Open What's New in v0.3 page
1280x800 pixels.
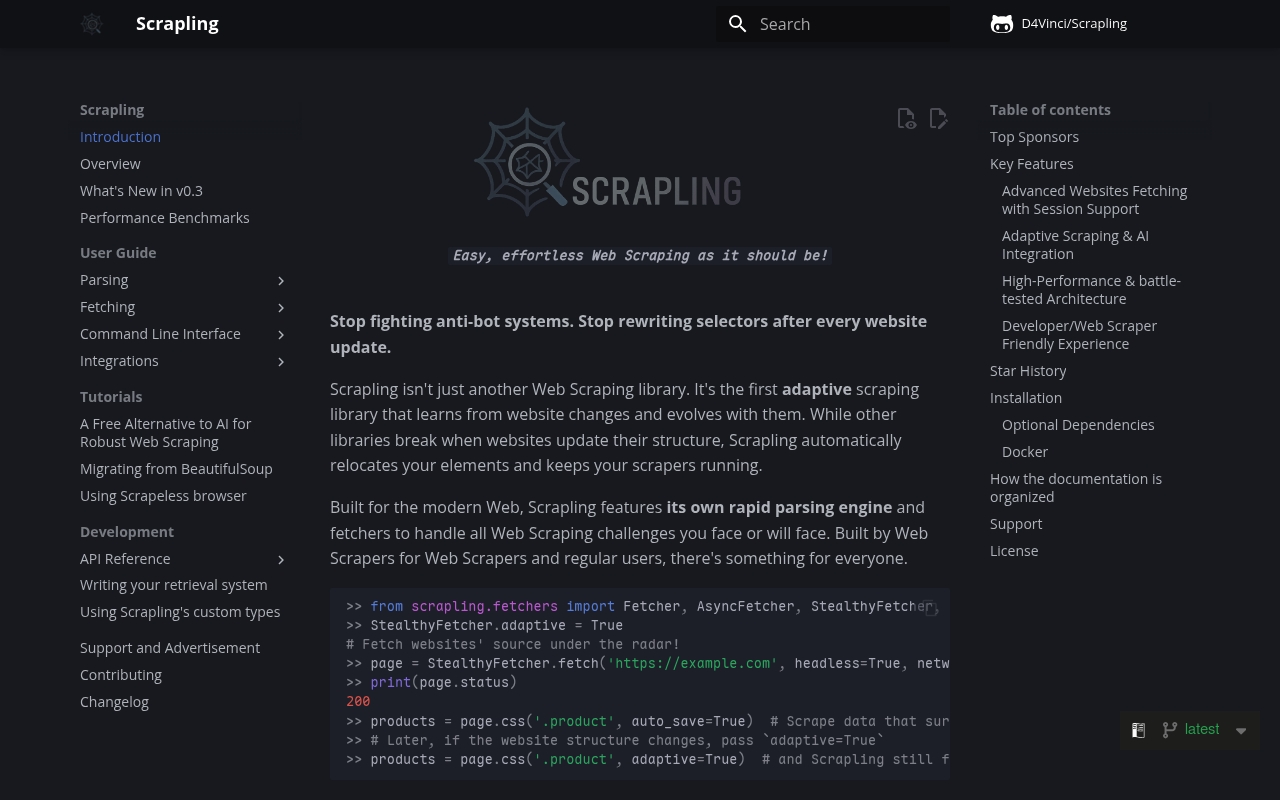pos(141,191)
